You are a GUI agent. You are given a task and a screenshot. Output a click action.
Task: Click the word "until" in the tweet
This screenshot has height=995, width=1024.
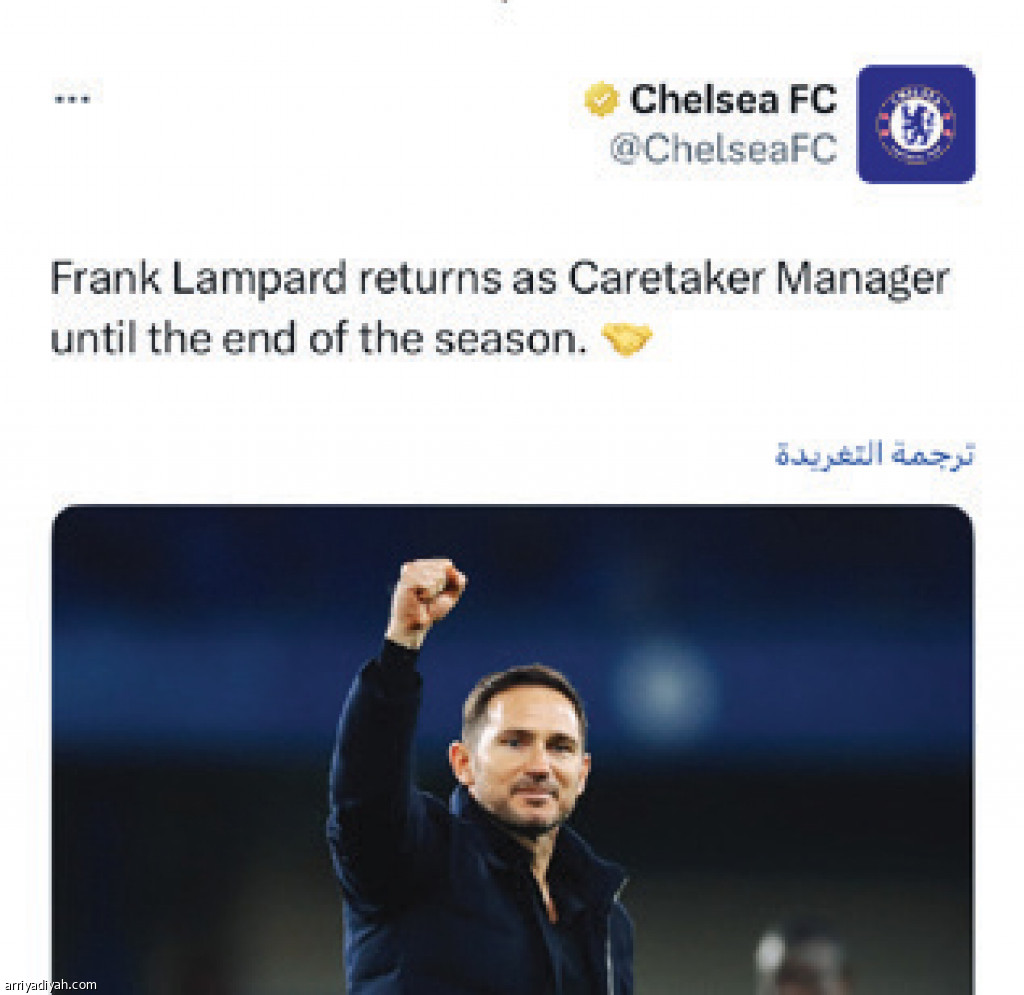(x=95, y=340)
